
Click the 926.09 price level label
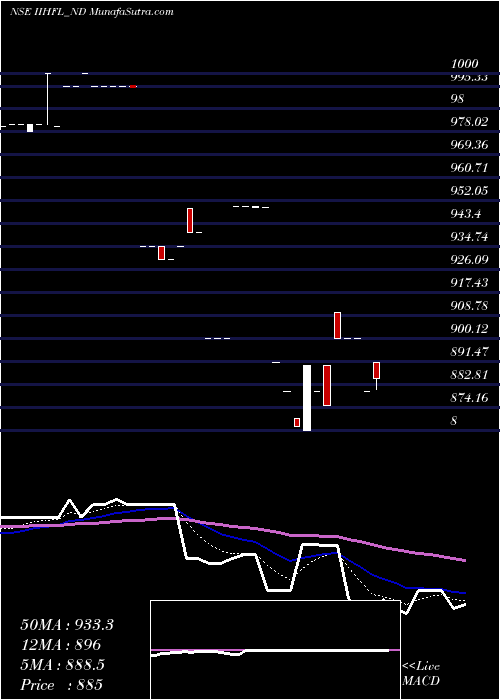pos(469,259)
